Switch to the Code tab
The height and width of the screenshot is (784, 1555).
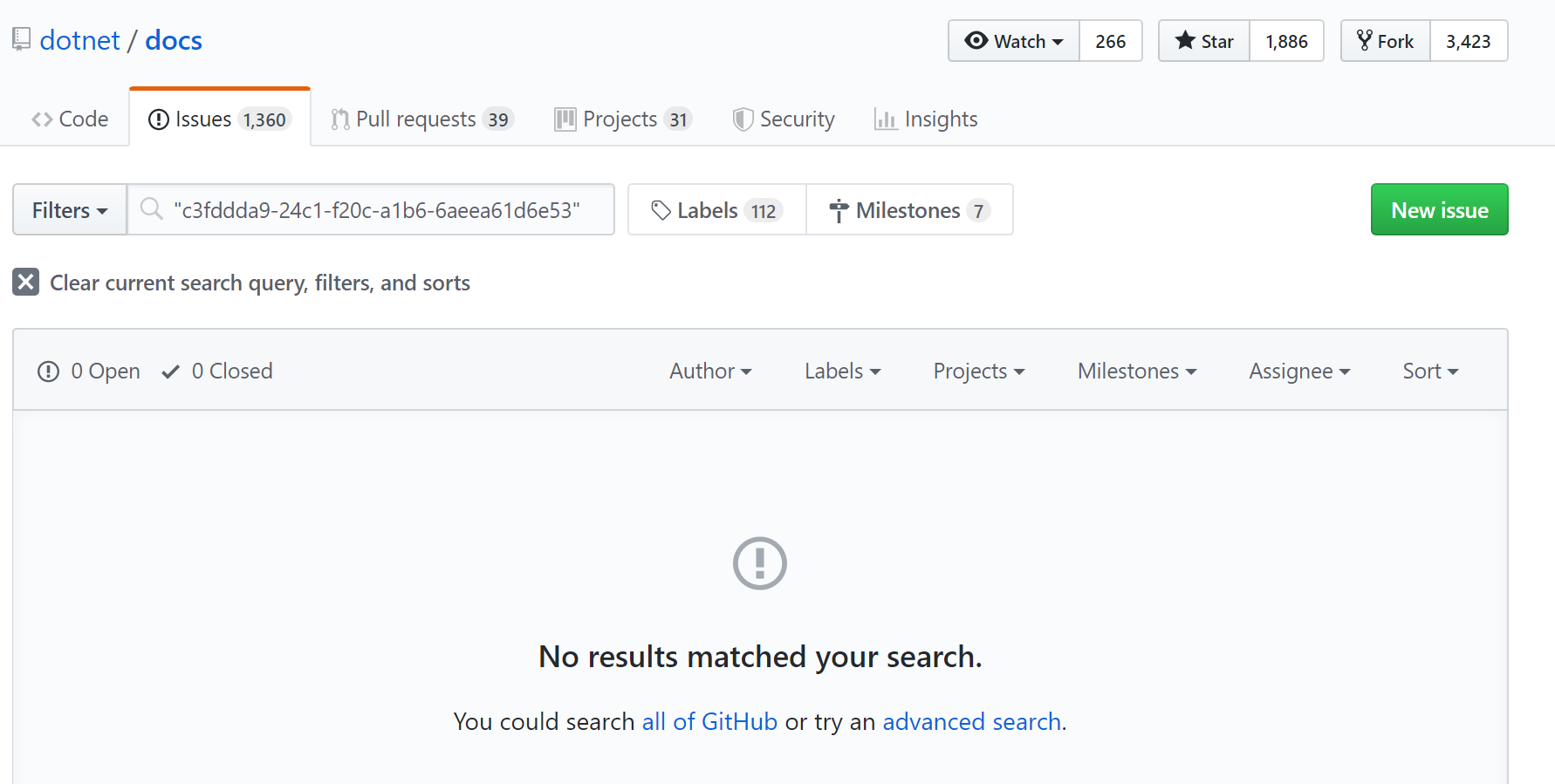(x=70, y=119)
